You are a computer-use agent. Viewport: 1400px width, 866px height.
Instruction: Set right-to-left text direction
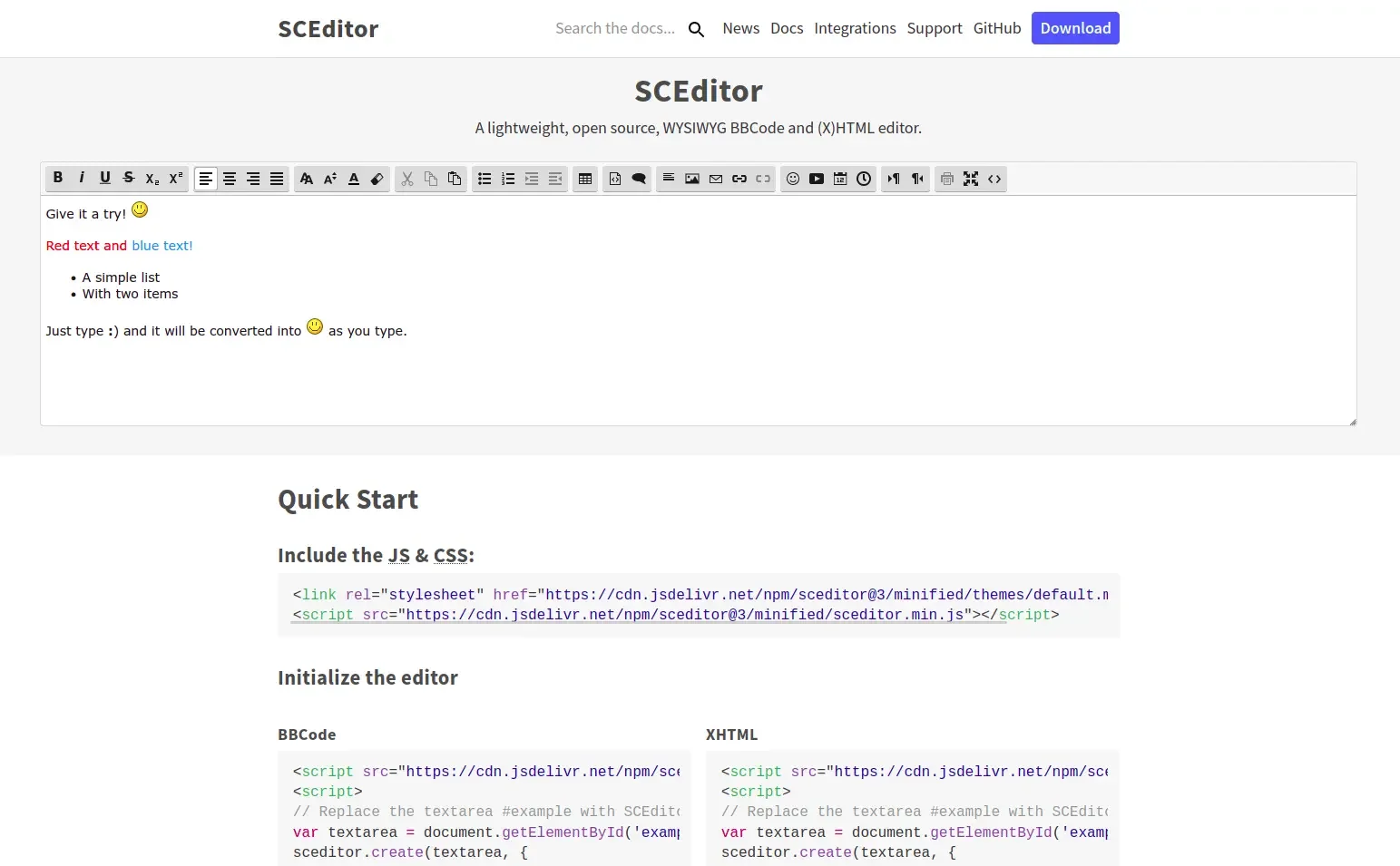pos(917,179)
